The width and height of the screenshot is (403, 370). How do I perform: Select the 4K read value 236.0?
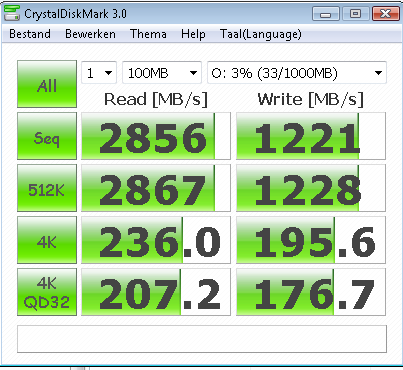[x=156, y=240]
